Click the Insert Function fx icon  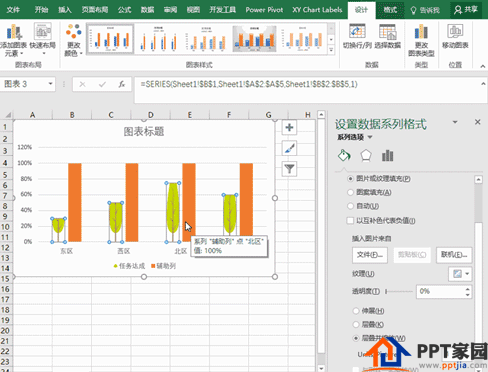[122, 85]
